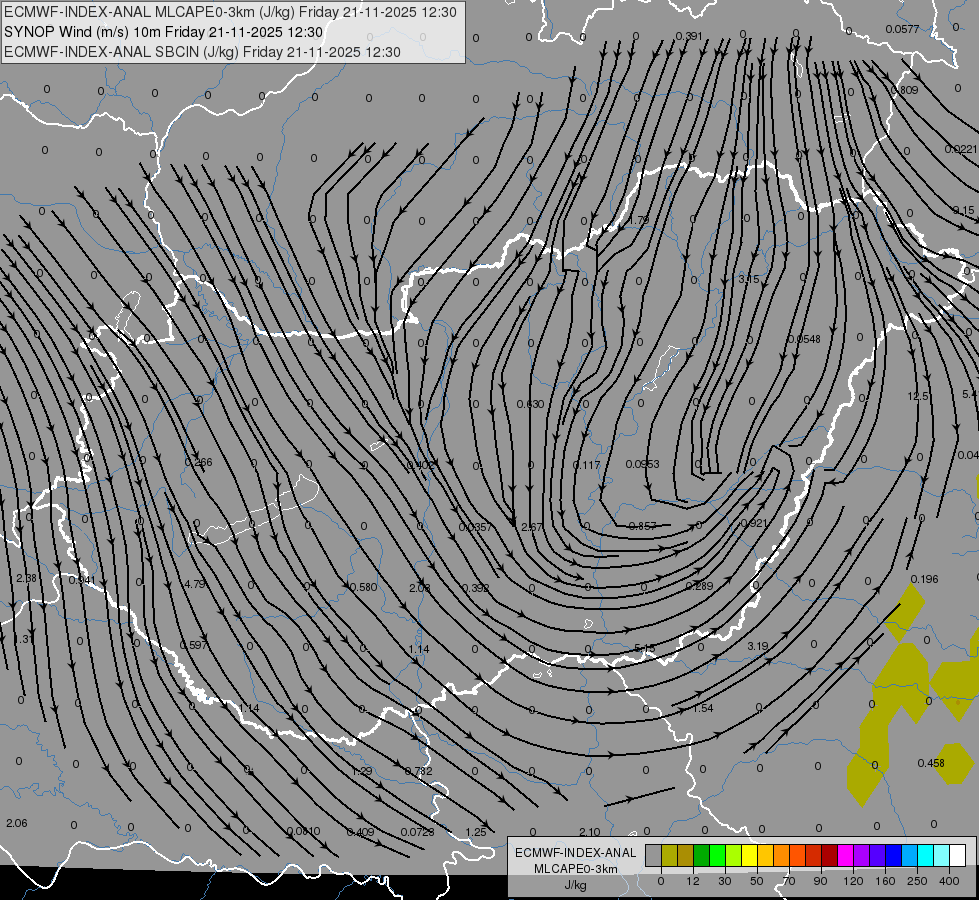Click the map value 0.0728

pyautogui.click(x=418, y=832)
